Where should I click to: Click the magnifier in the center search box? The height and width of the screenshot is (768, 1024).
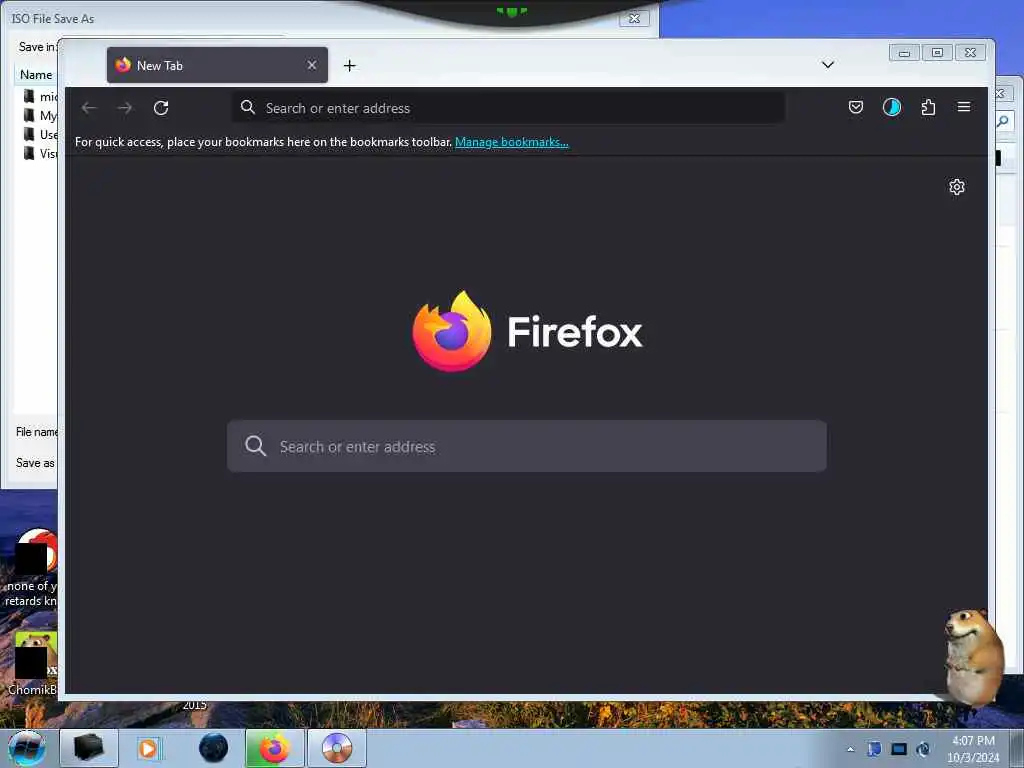pyautogui.click(x=255, y=446)
